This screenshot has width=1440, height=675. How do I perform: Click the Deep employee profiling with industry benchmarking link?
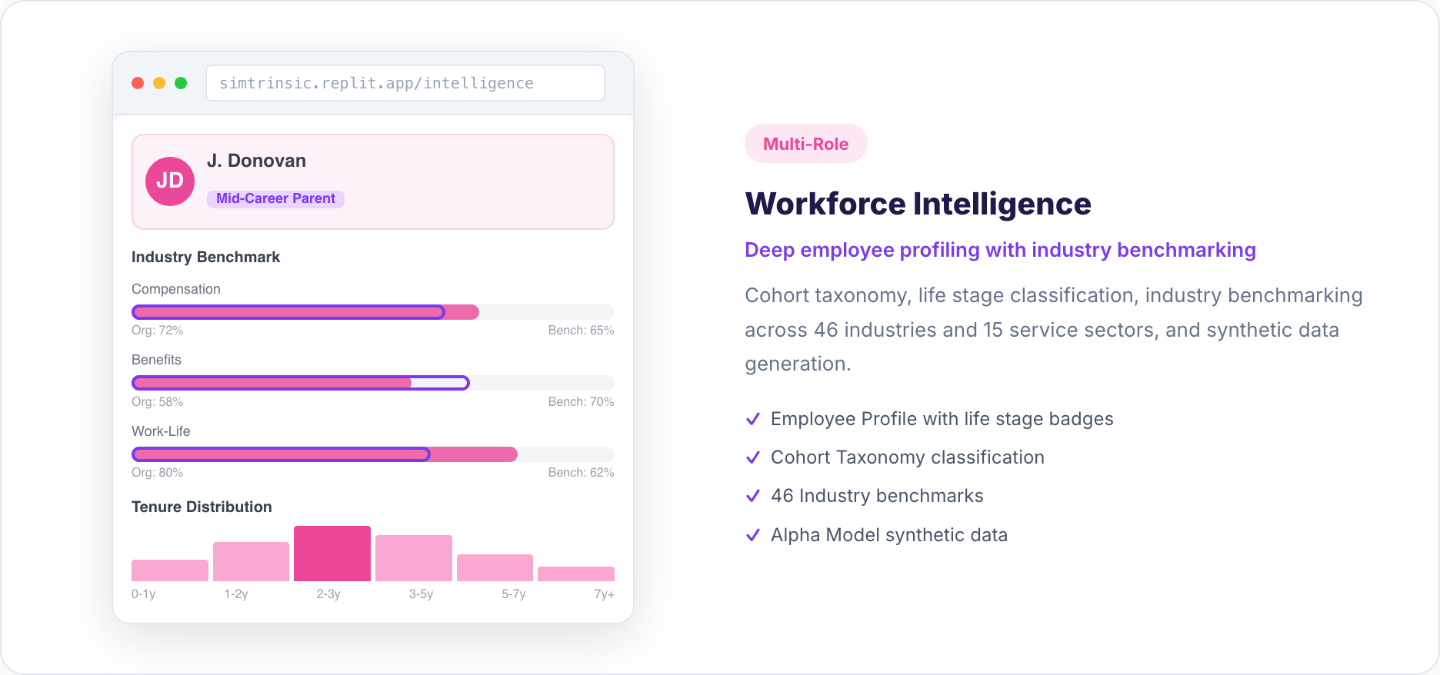[1000, 249]
